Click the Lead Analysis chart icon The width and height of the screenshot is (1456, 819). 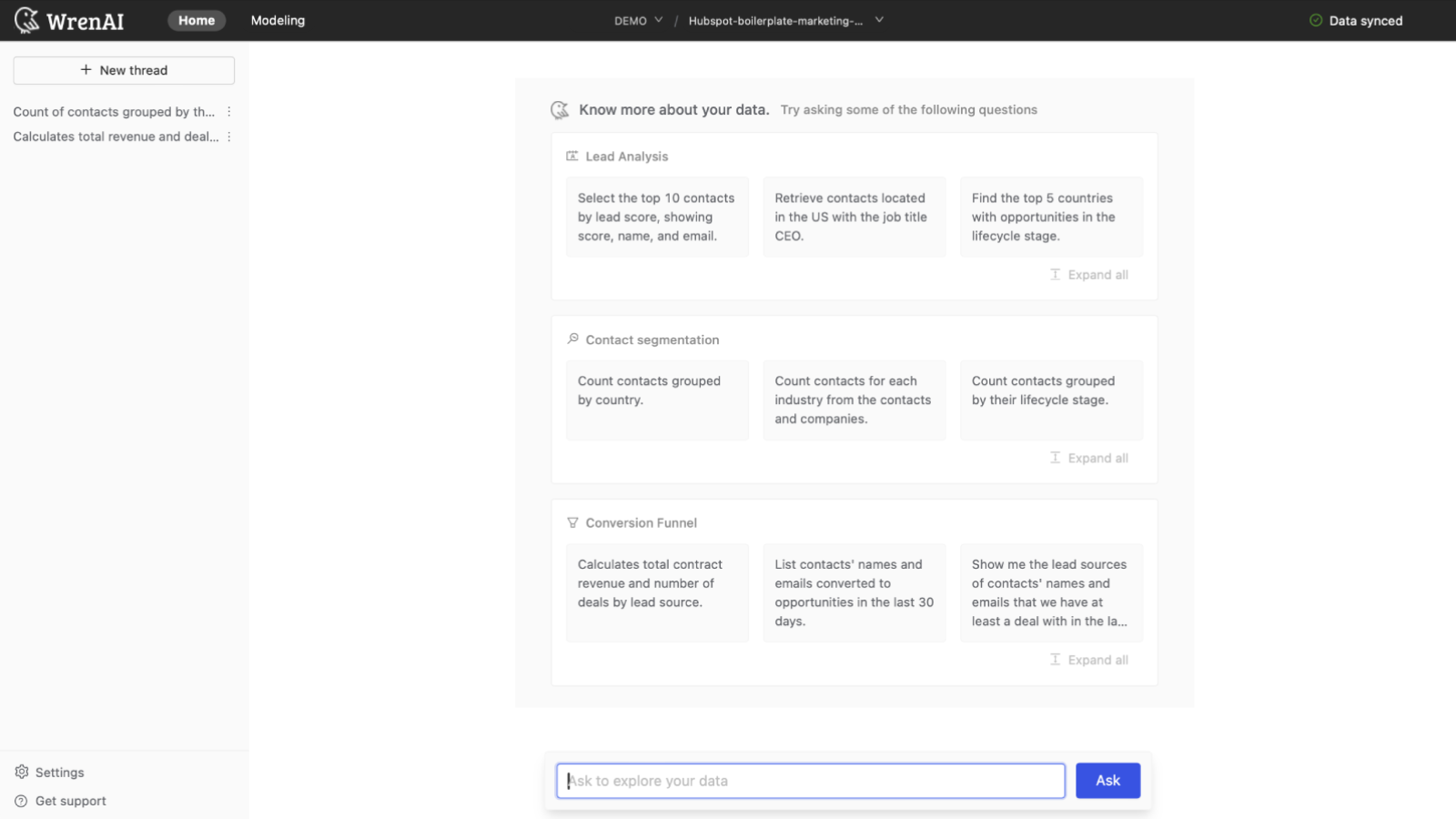pyautogui.click(x=572, y=156)
